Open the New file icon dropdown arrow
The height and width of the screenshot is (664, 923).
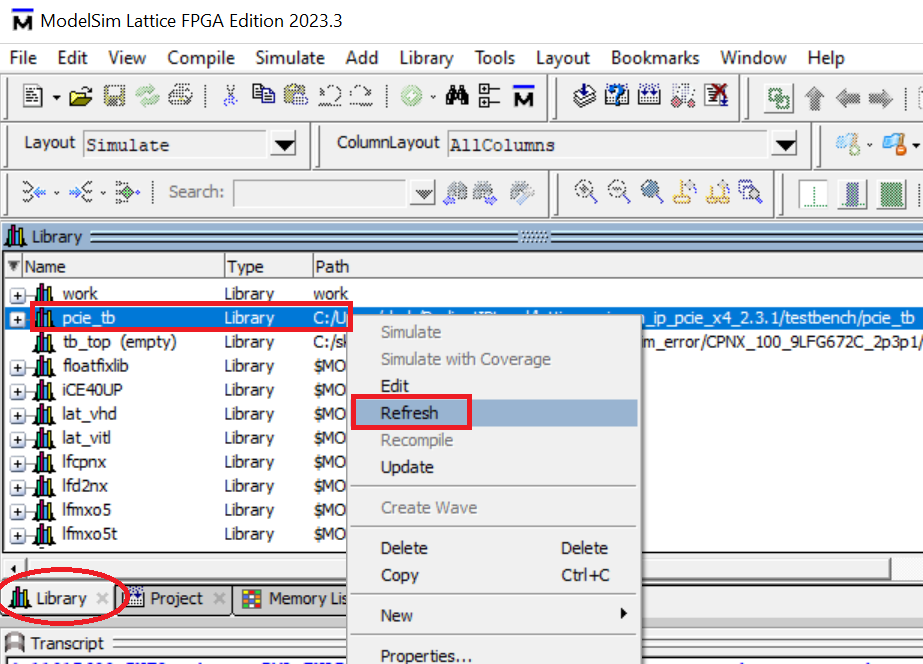(57, 98)
